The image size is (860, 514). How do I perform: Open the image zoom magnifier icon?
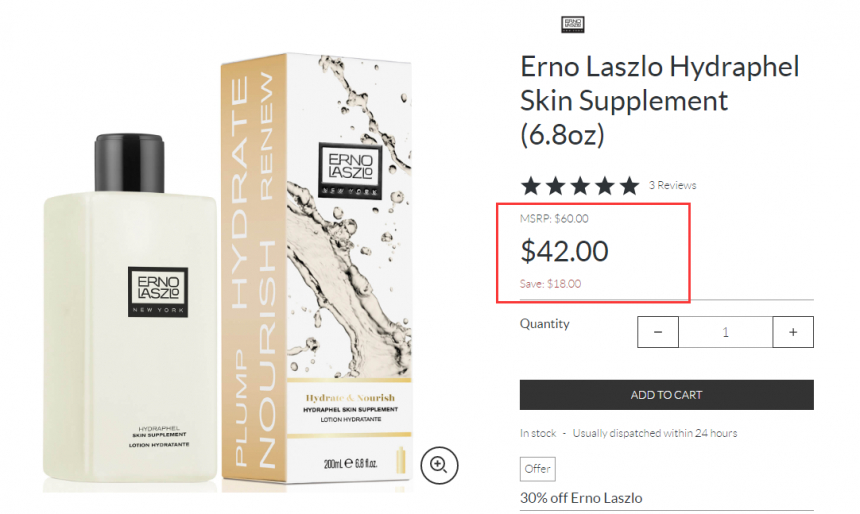(439, 465)
